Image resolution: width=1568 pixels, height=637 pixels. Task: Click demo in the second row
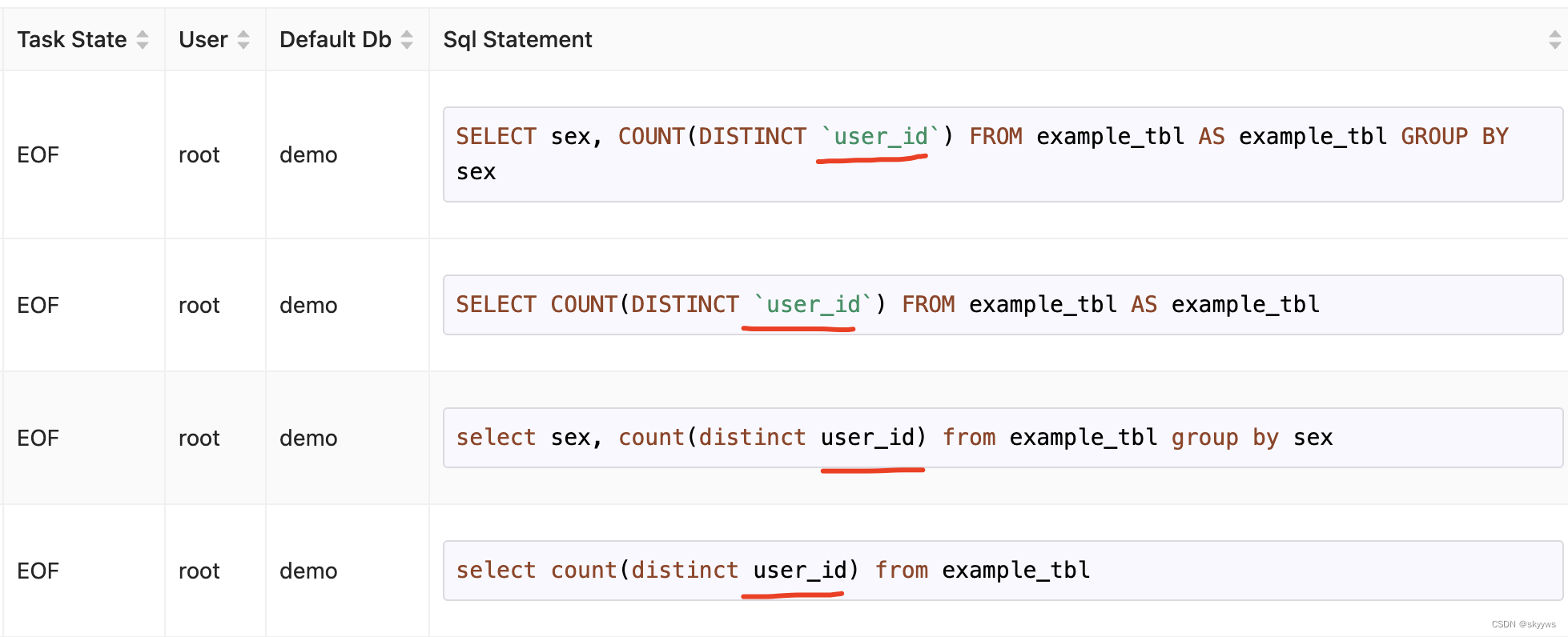click(308, 305)
